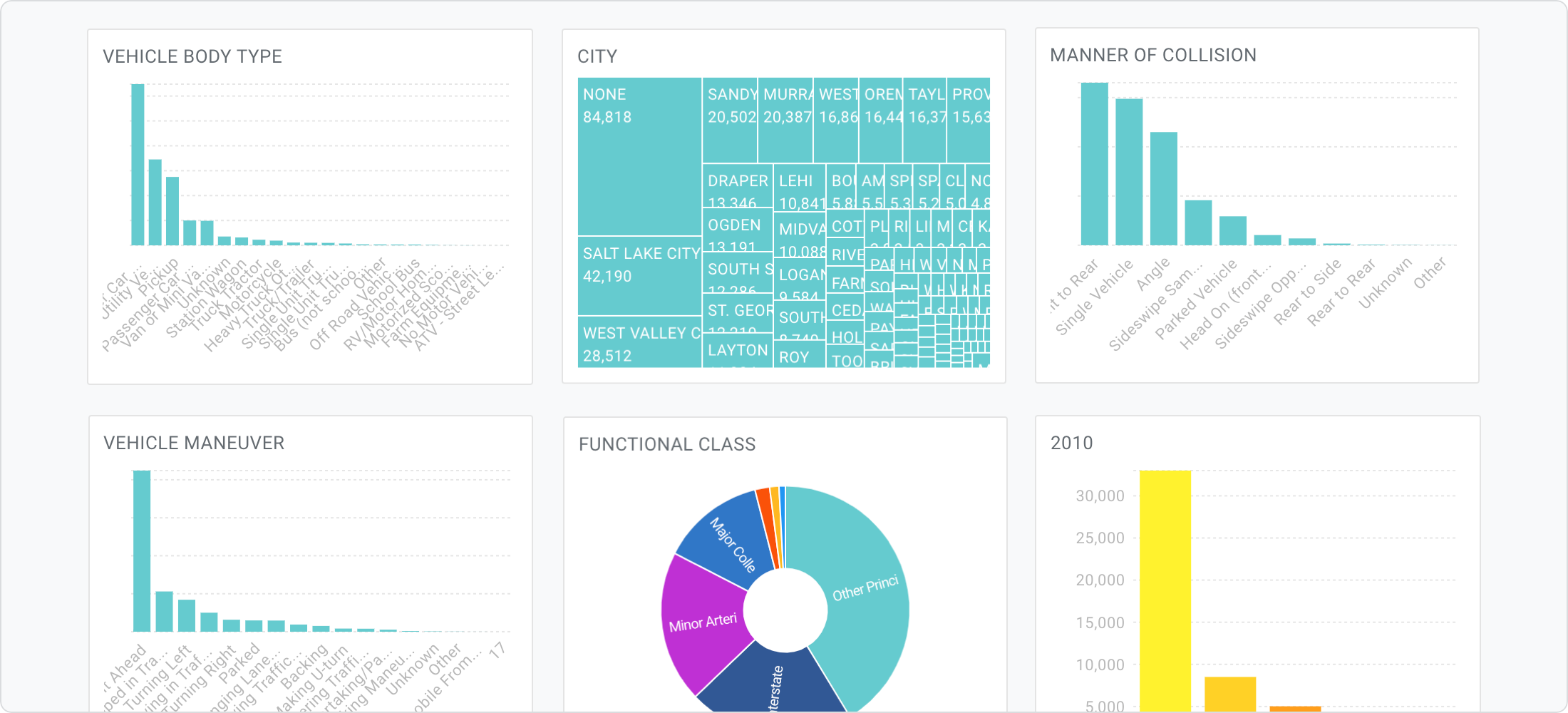1568x713 pixels.
Task: Click the 30,000 axis label
Action: point(1100,496)
